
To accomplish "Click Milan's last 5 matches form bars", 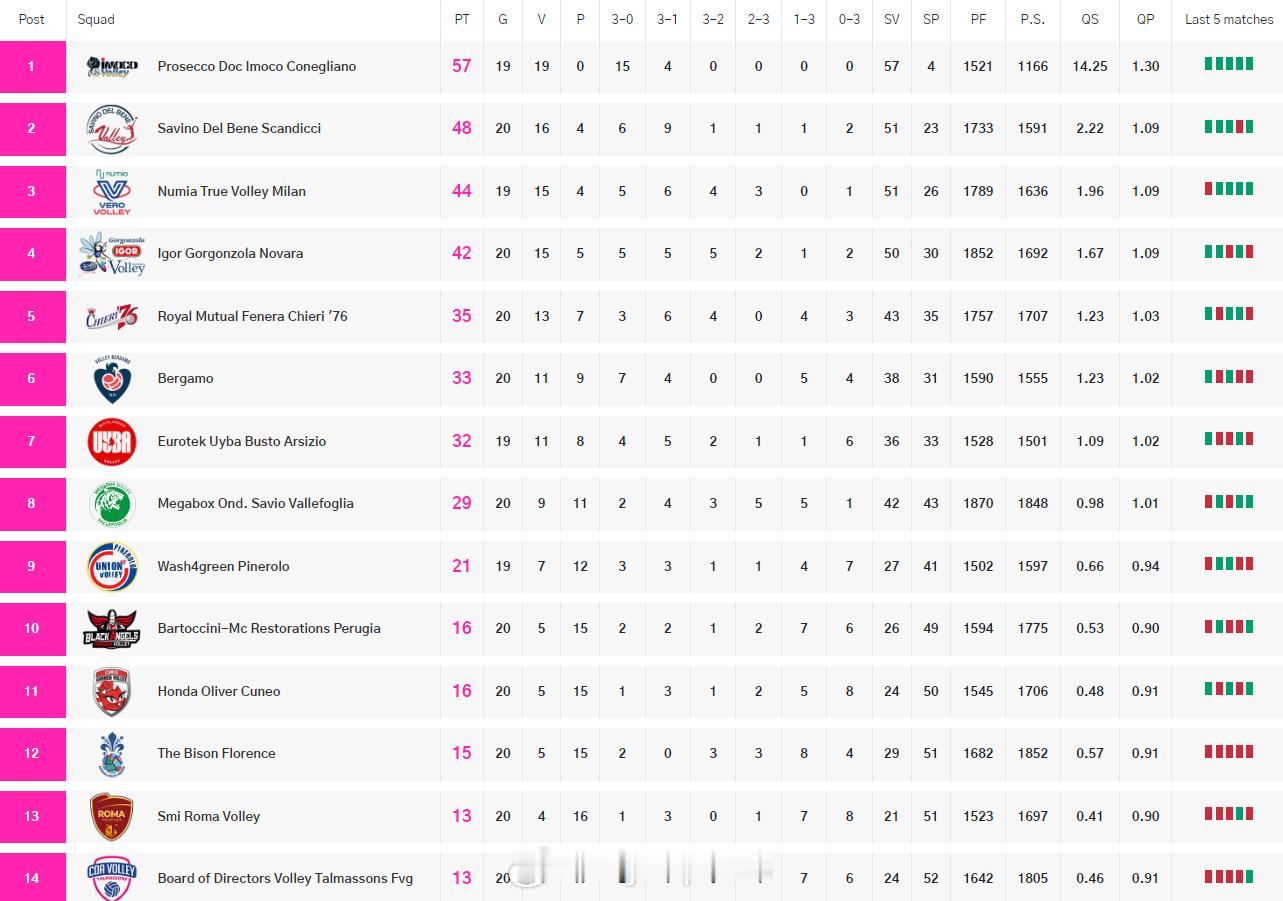I will click(1229, 189).
